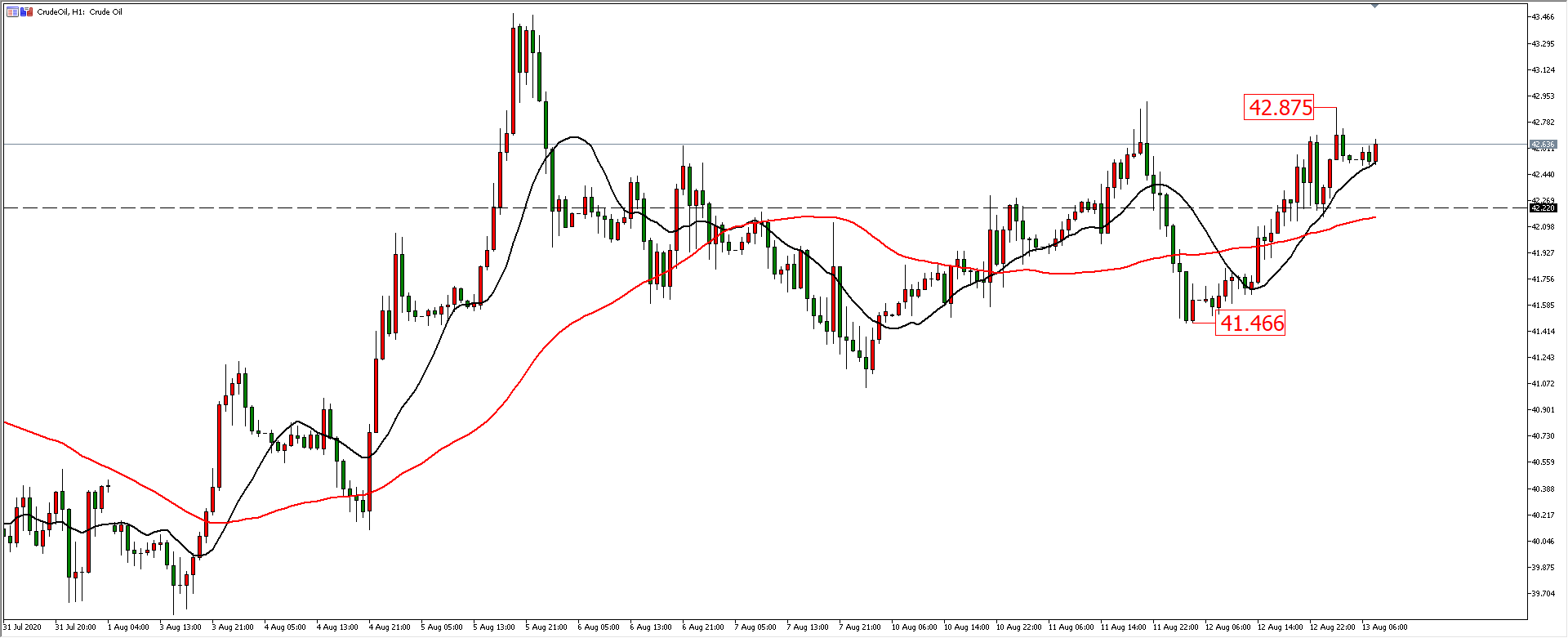Viewport: 1568px width, 638px height.
Task: Click the "4 Aug 05:00" time axis label
Action: tap(285, 627)
